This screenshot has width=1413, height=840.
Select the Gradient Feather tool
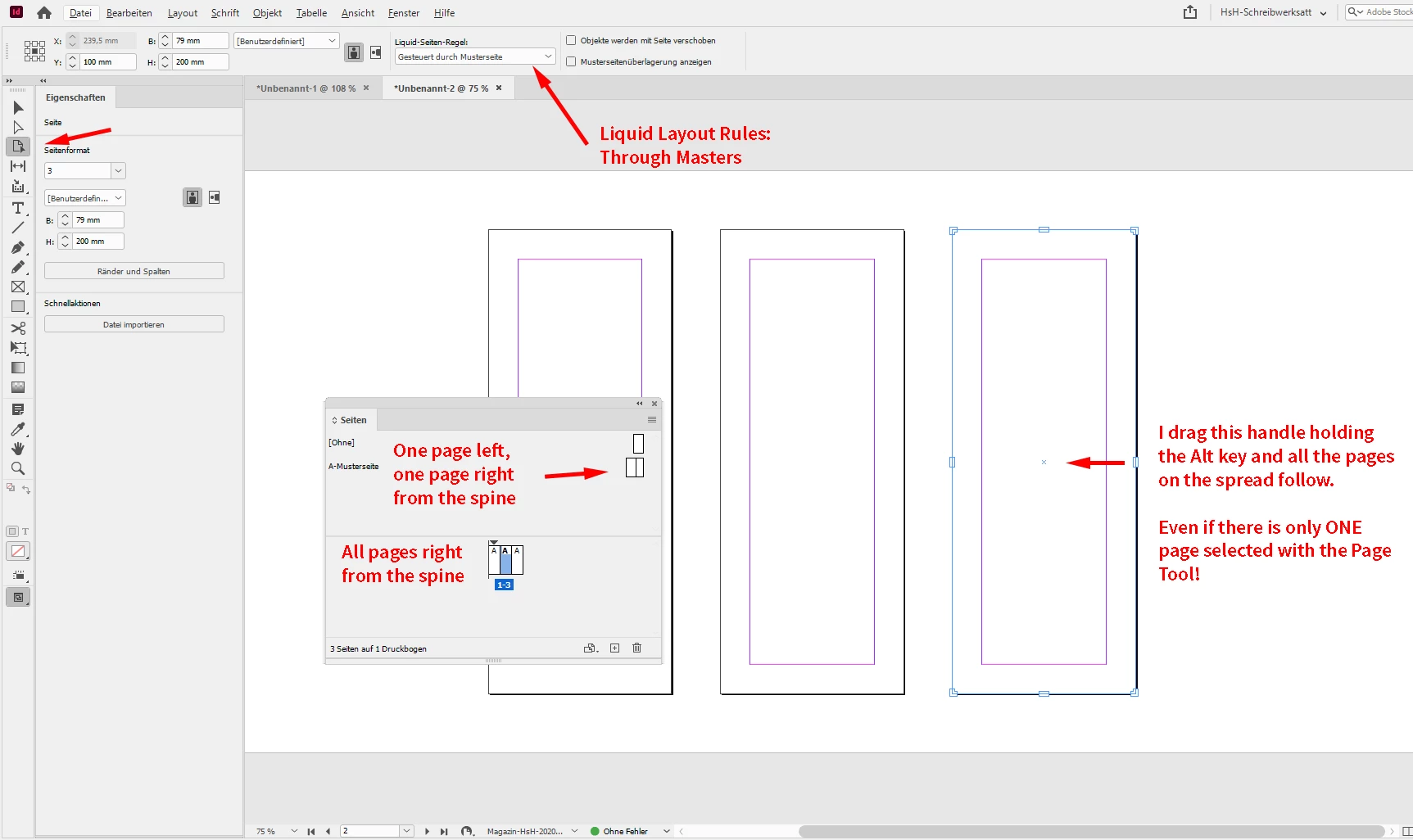18,387
